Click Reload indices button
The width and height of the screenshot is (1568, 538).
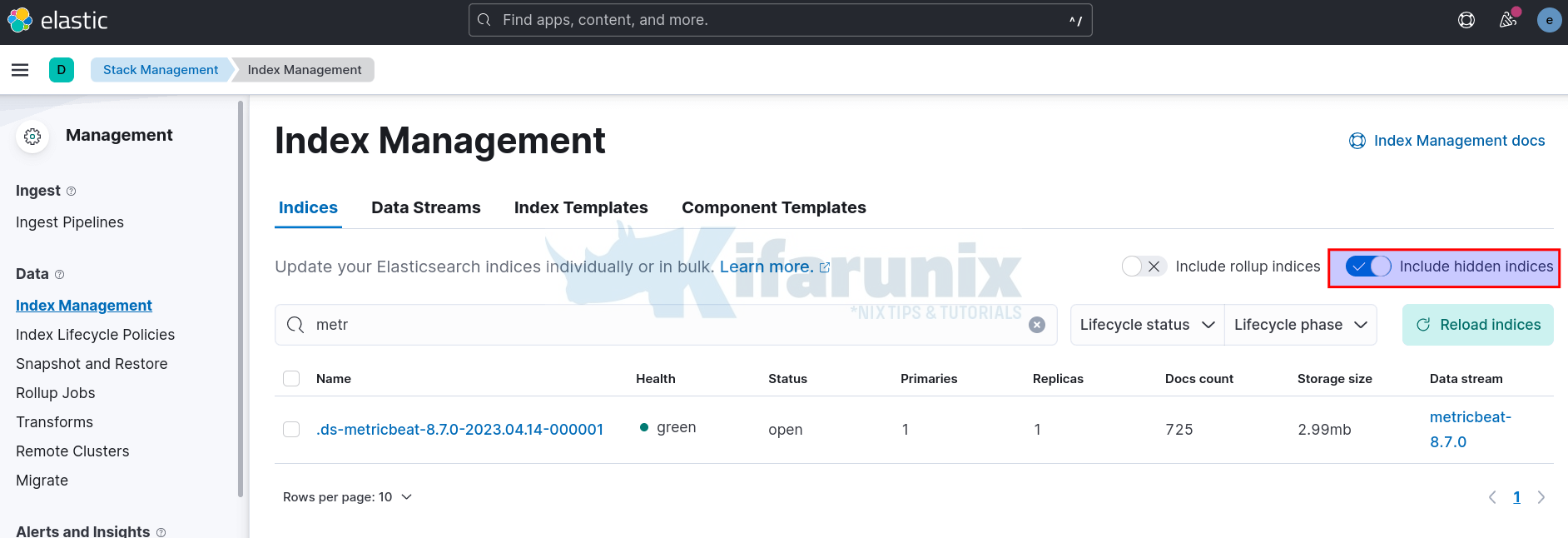[1478, 325]
